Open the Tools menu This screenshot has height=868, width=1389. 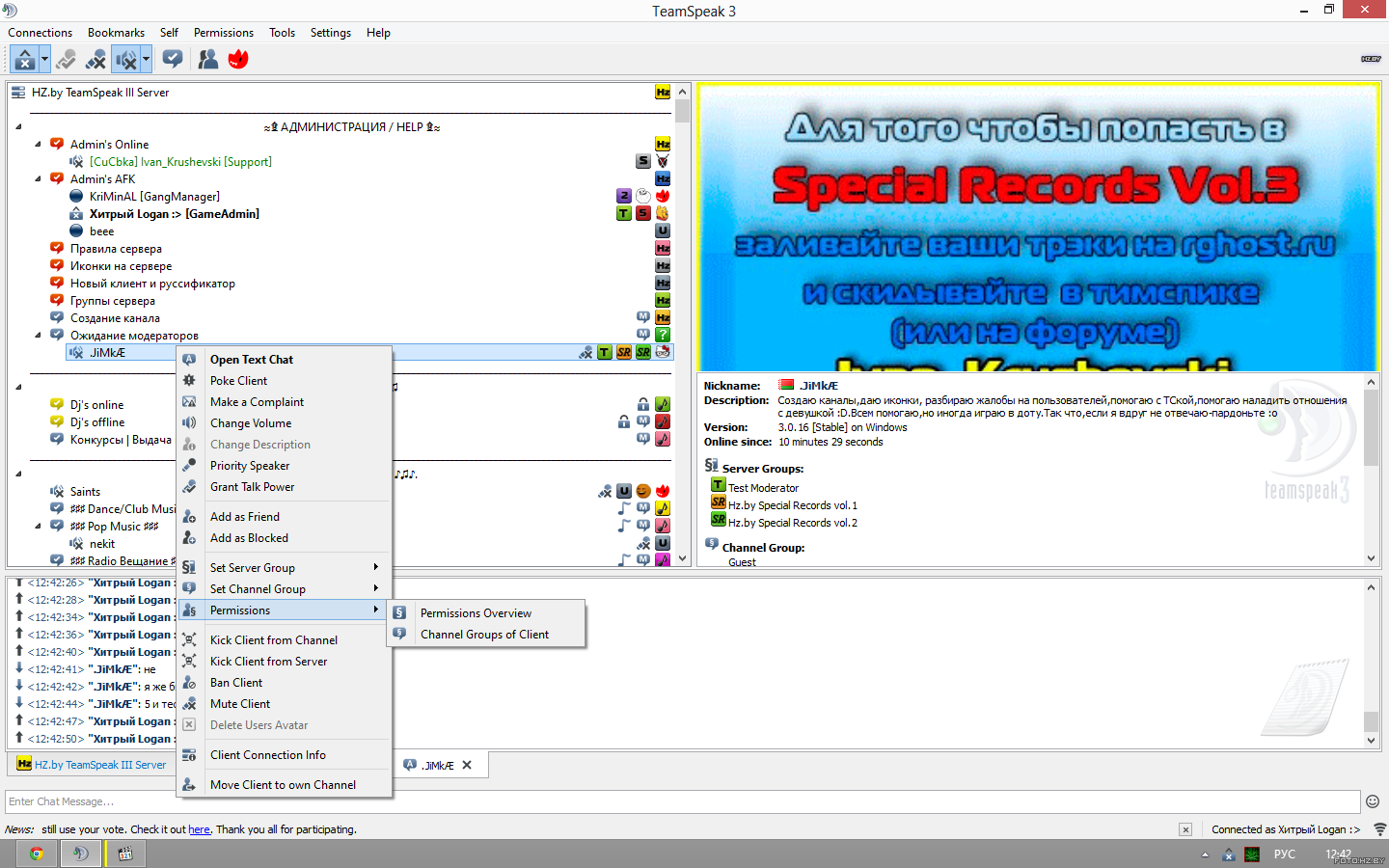coord(282,33)
